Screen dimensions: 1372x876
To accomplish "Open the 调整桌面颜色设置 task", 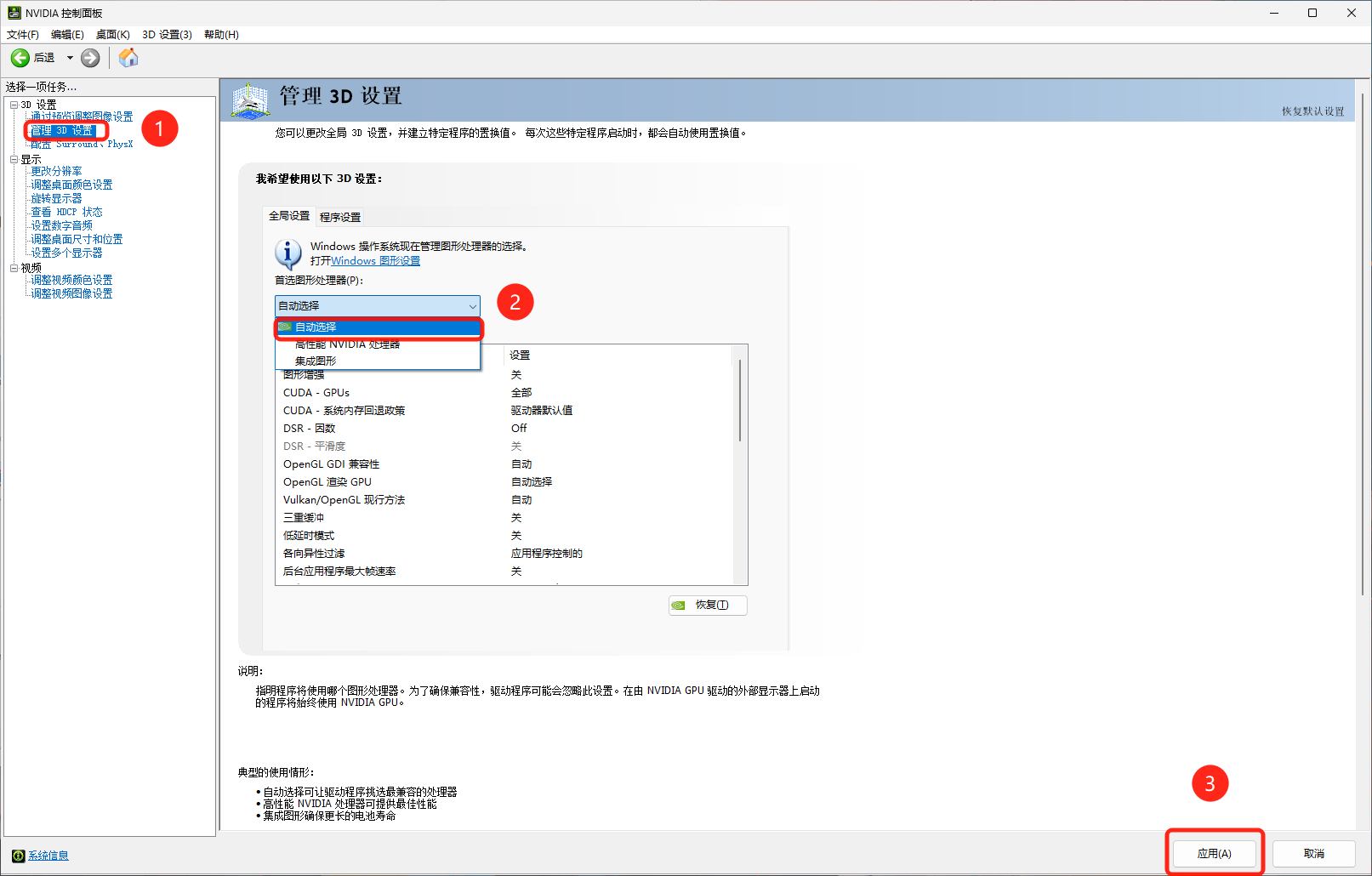I will (x=71, y=185).
